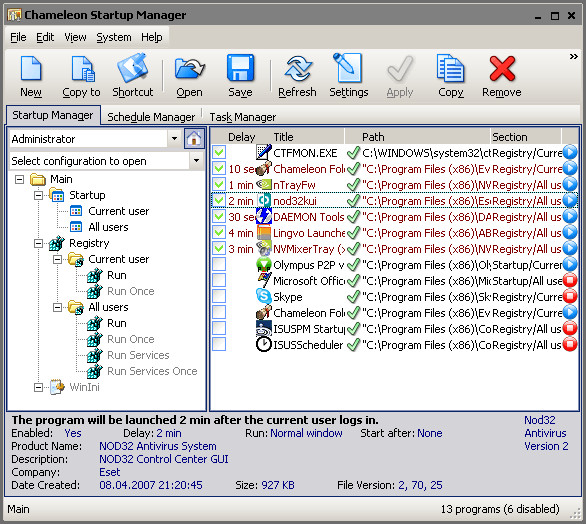Open the Select configuration dropdown
The height and width of the screenshot is (524, 586).
[197, 161]
